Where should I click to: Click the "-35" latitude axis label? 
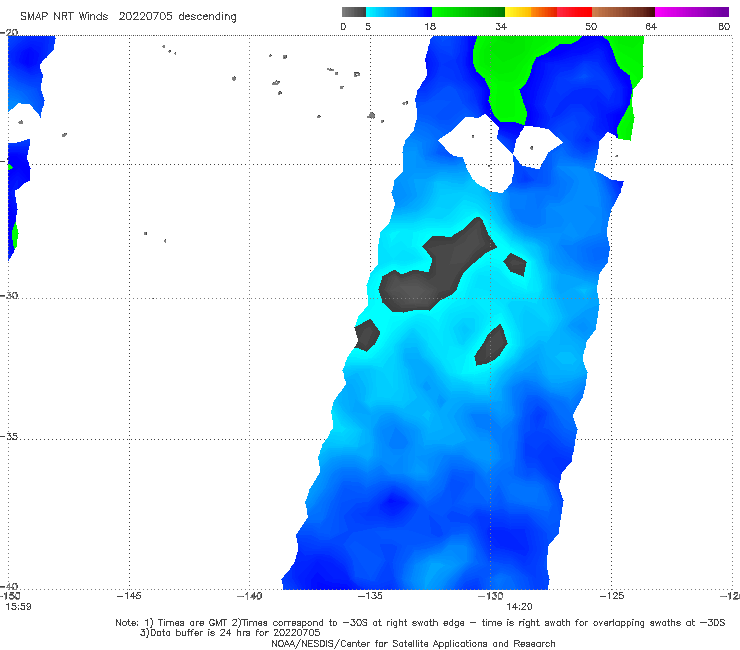point(9,437)
